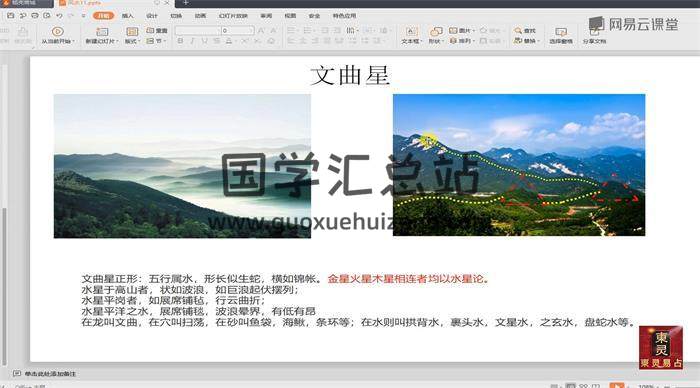Open the 选择窗格 selection pane
700x388 pixels.
[x=561, y=35]
